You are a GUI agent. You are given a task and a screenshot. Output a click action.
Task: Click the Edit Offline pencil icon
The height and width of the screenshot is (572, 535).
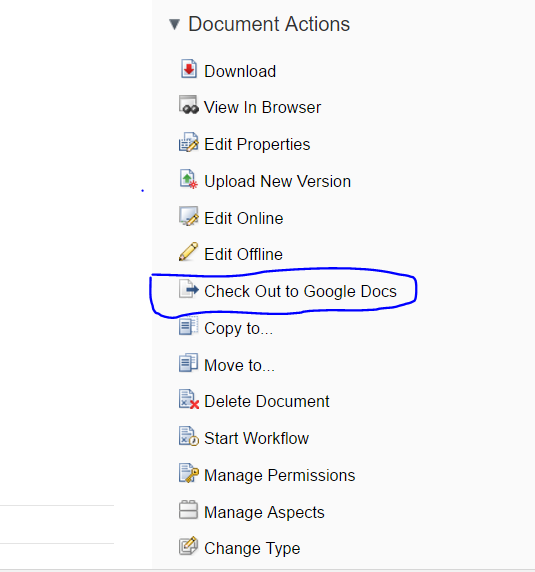point(189,252)
